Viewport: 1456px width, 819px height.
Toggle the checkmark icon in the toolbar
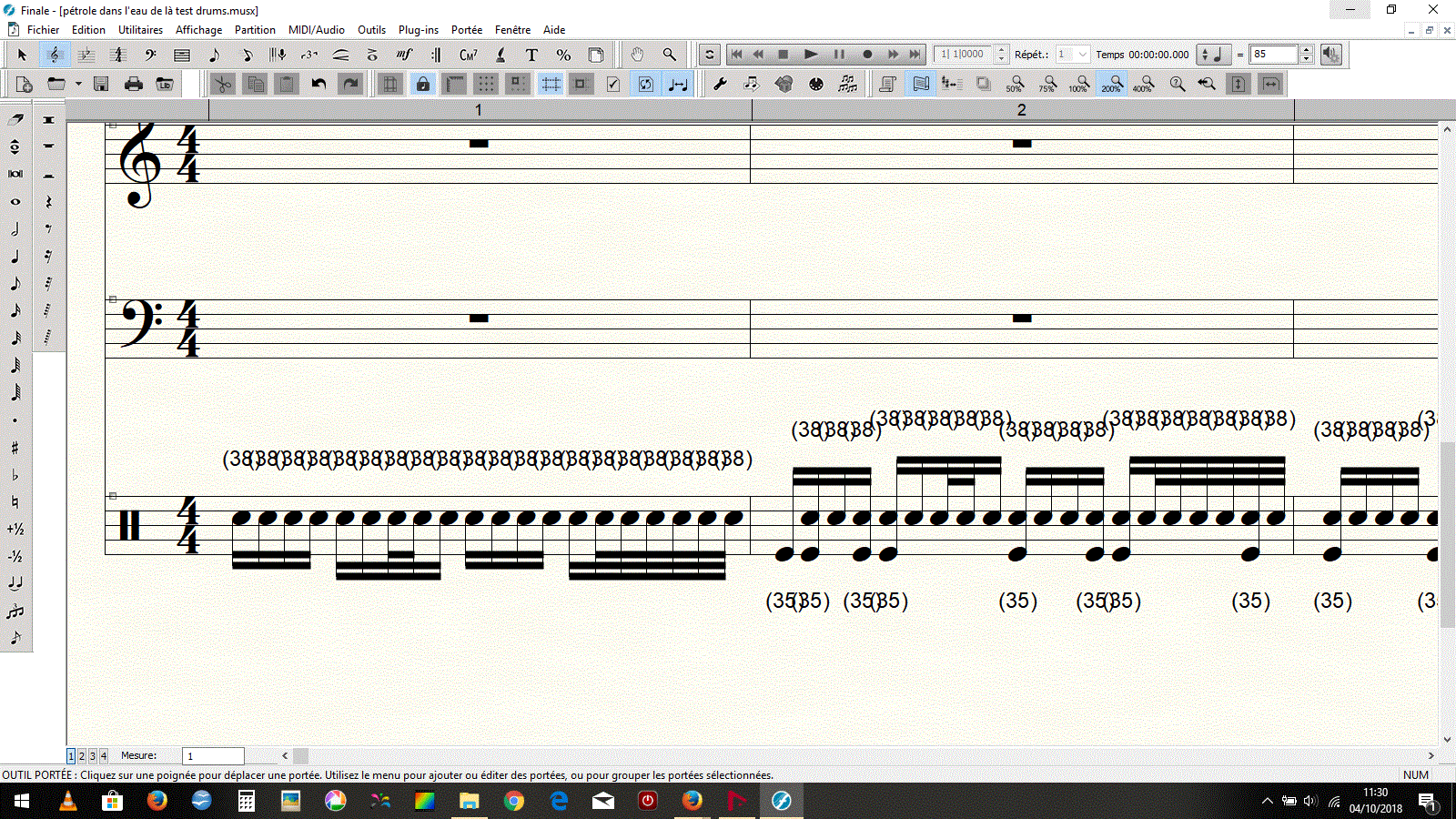click(613, 85)
